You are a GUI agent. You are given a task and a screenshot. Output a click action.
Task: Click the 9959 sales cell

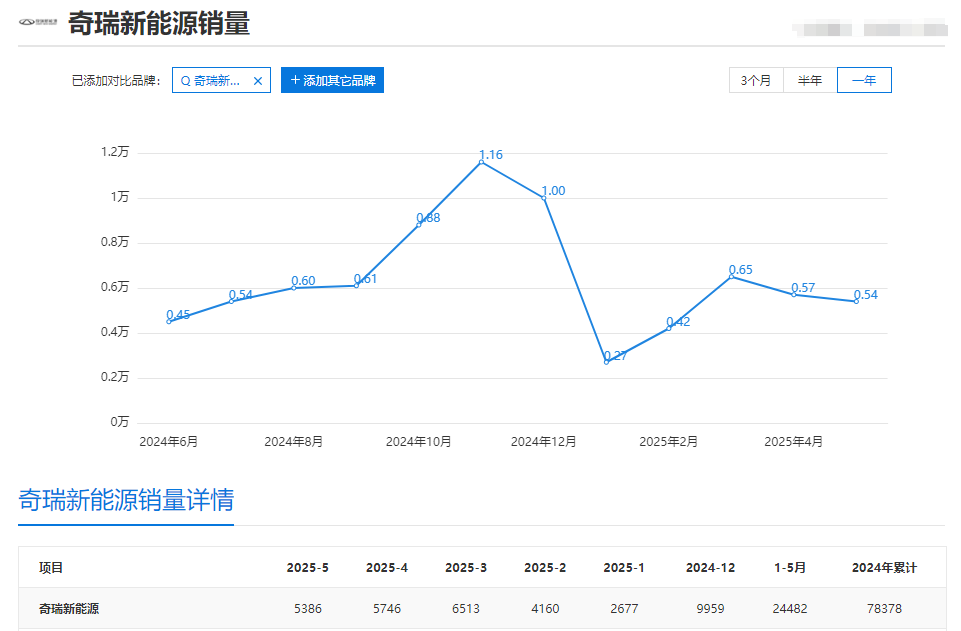[710, 609]
